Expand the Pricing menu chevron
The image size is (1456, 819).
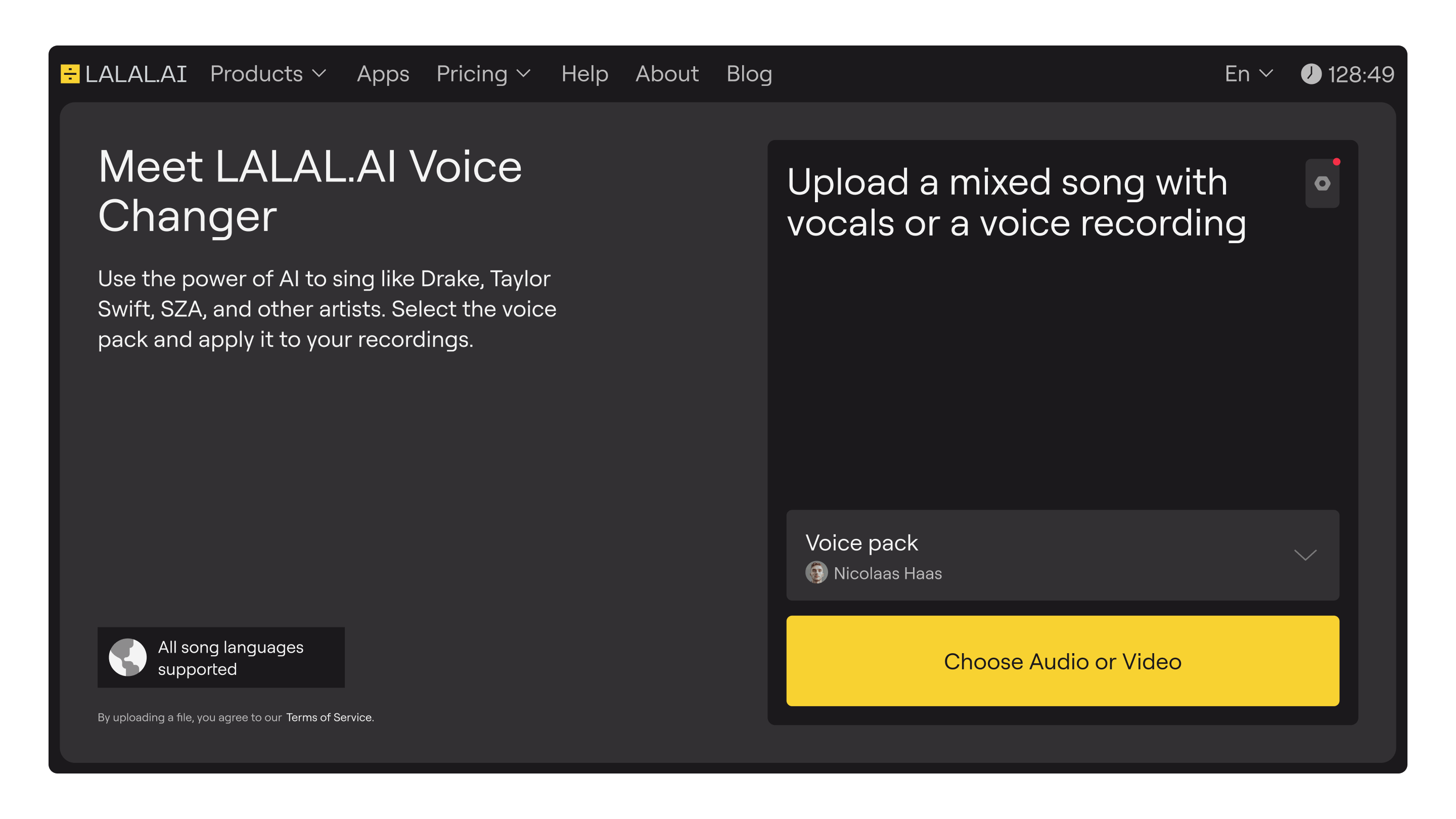click(524, 74)
